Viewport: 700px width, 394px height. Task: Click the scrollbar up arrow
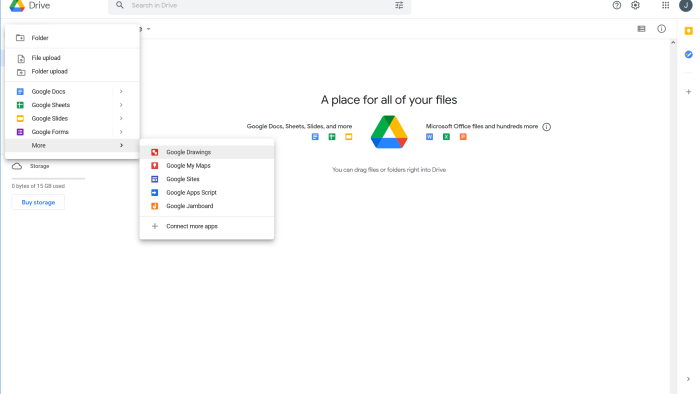click(673, 42)
